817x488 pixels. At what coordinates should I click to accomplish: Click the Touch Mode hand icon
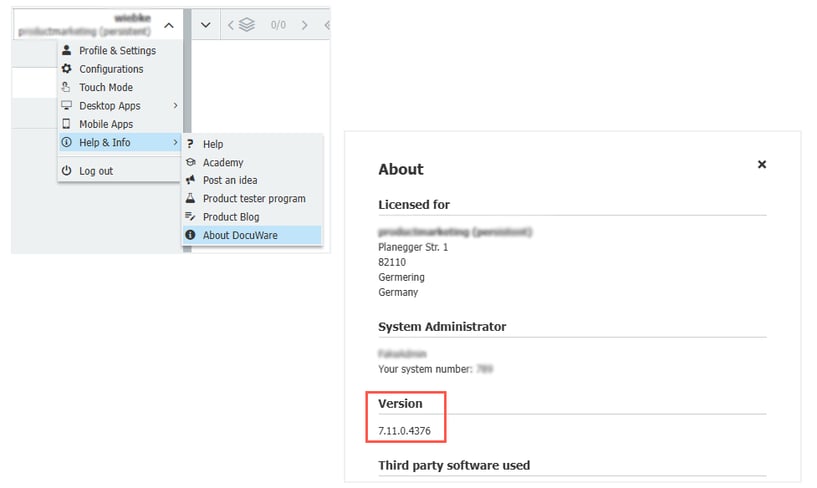(x=67, y=88)
